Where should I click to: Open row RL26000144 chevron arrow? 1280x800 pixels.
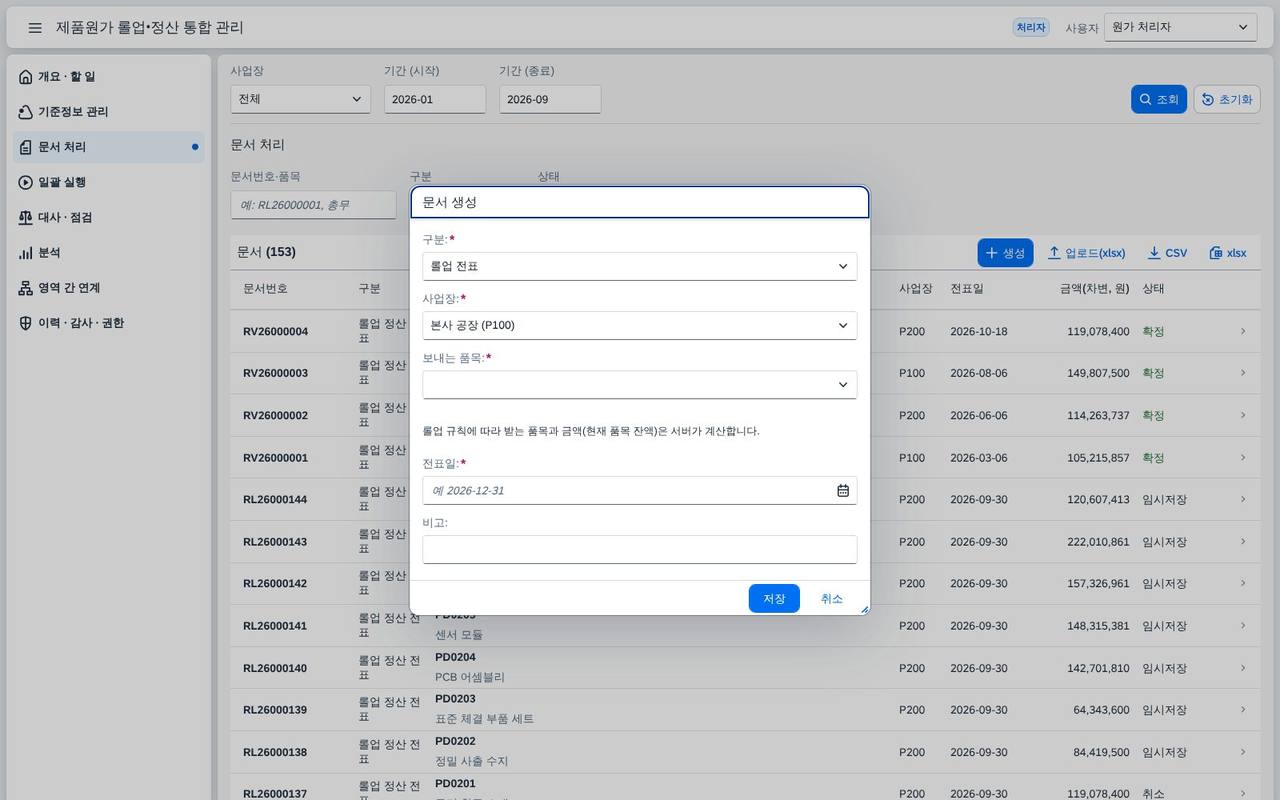1243,499
